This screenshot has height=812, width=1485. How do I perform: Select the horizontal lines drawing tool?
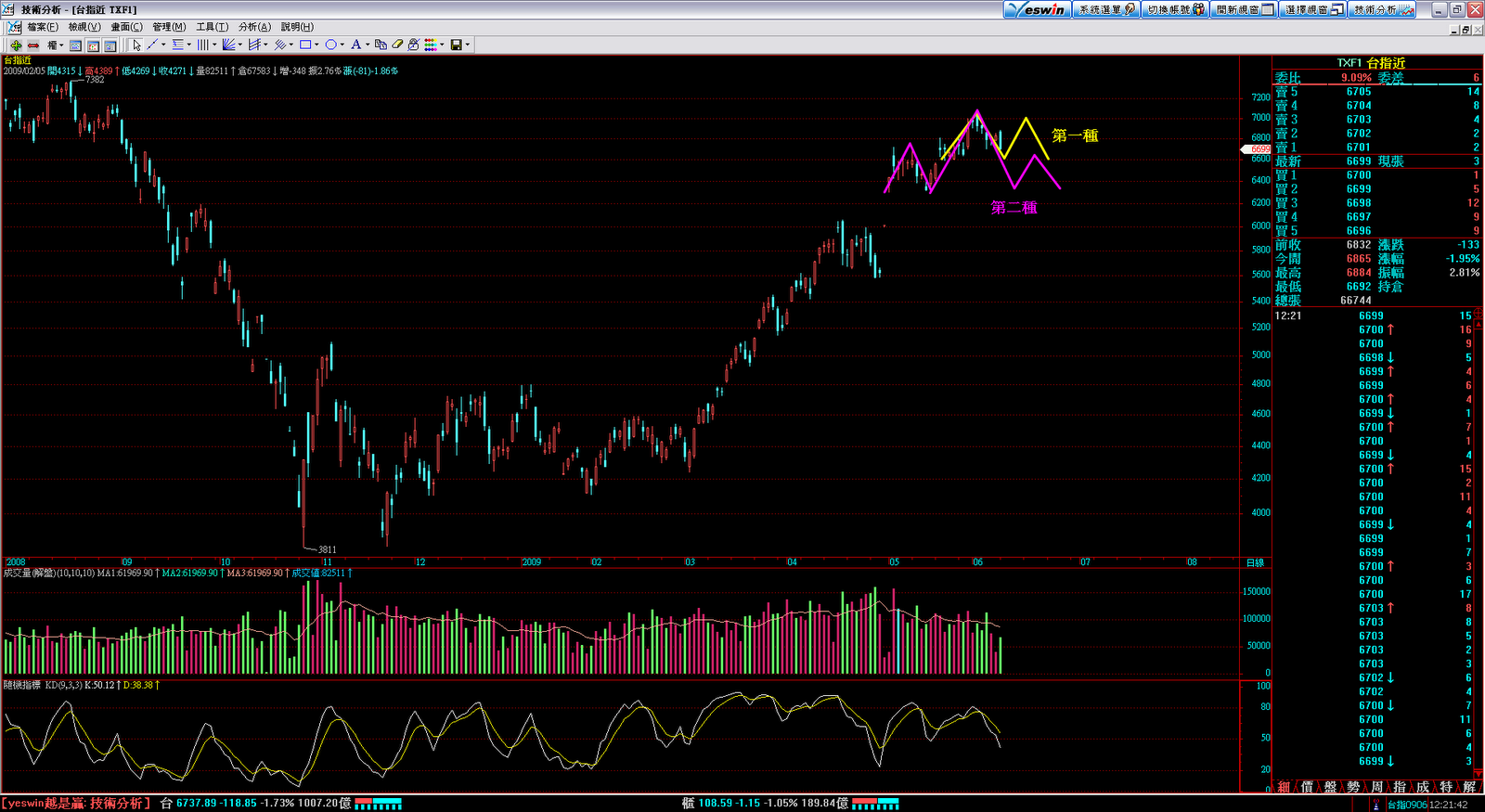coord(177,45)
